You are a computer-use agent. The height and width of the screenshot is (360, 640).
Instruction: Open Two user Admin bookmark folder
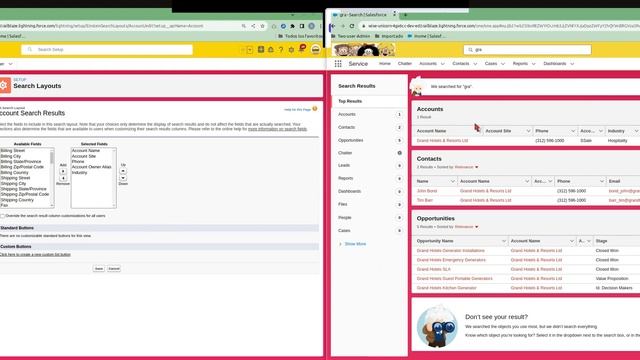(x=350, y=36)
